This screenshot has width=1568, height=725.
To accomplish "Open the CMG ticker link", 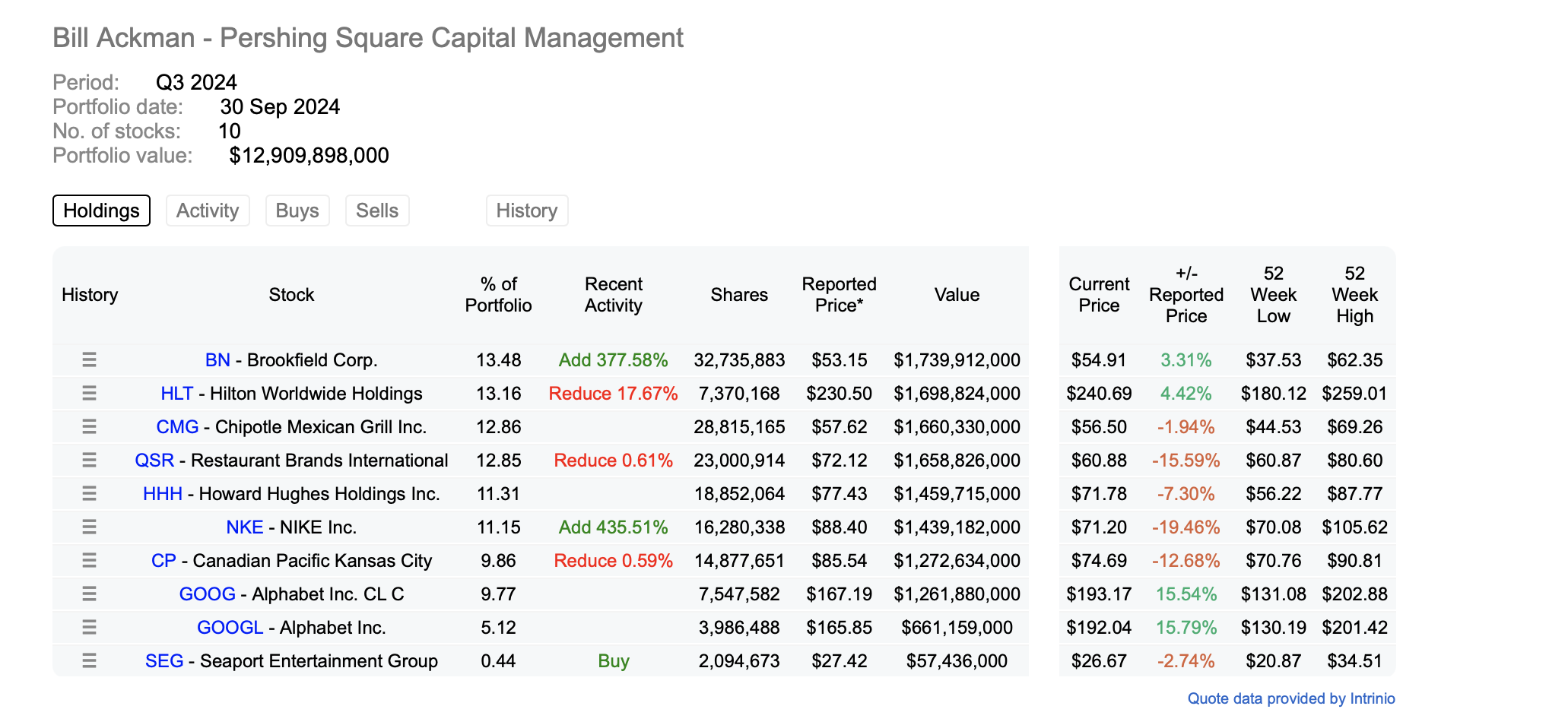I will (177, 426).
